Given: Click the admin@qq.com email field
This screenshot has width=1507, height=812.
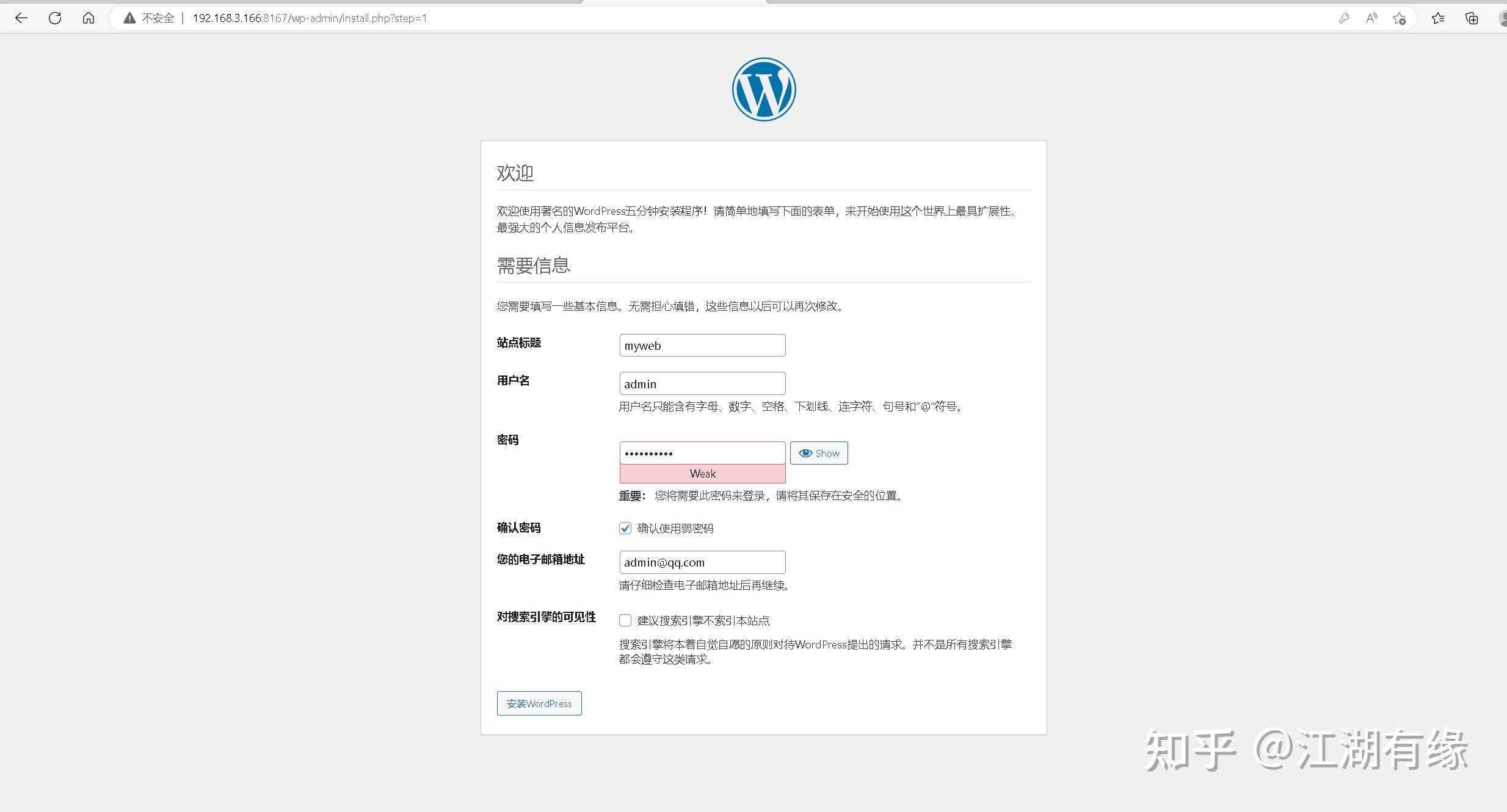Looking at the screenshot, I should point(702,562).
